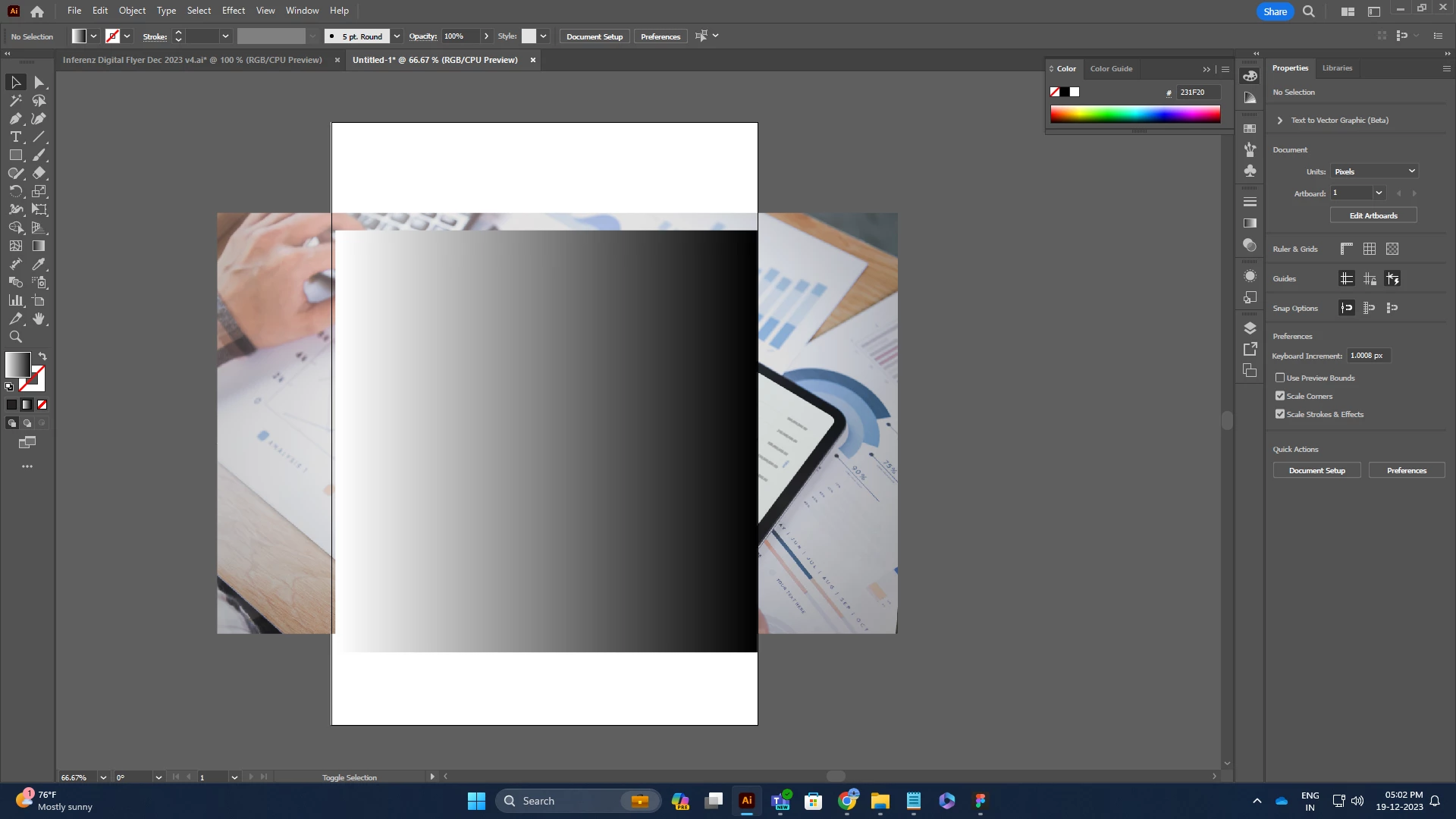Viewport: 1456px width, 819px height.
Task: Select the Type tool
Action: 15,136
